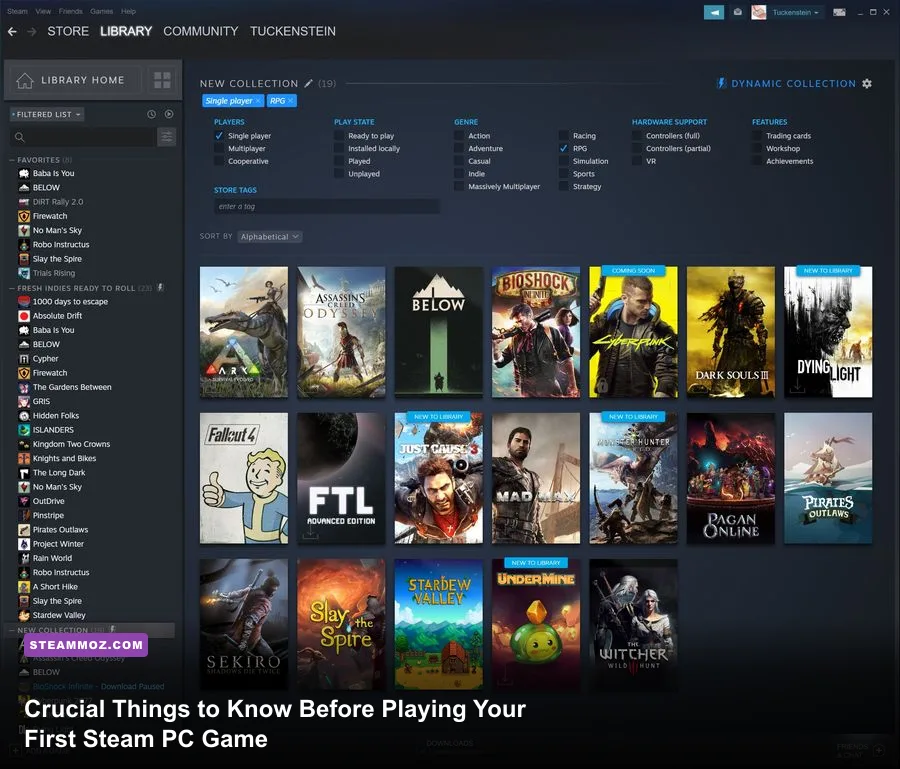Click Baba Is You icon in Favorites
900x769 pixels.
(24, 173)
